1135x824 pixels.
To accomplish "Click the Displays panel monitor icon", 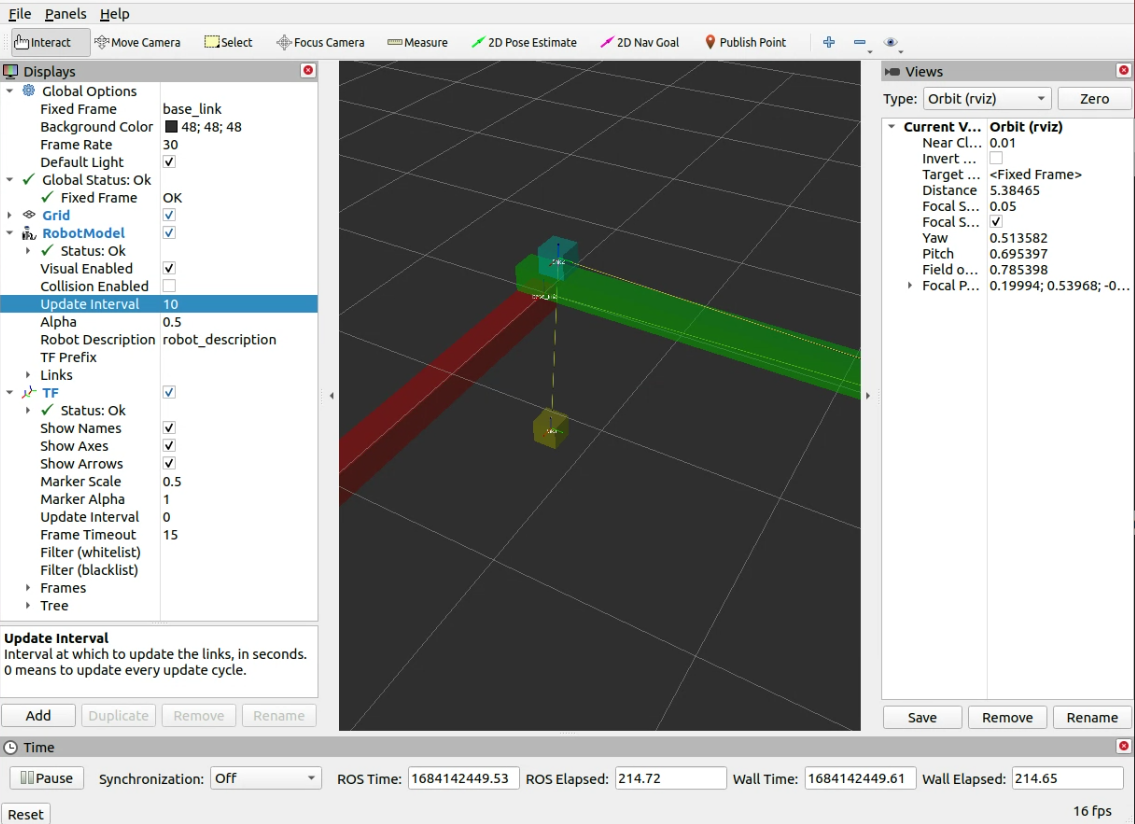I will click(11, 71).
